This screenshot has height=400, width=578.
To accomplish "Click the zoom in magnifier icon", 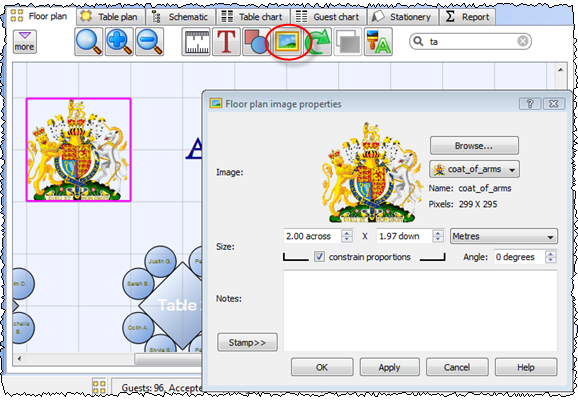I will [x=119, y=42].
